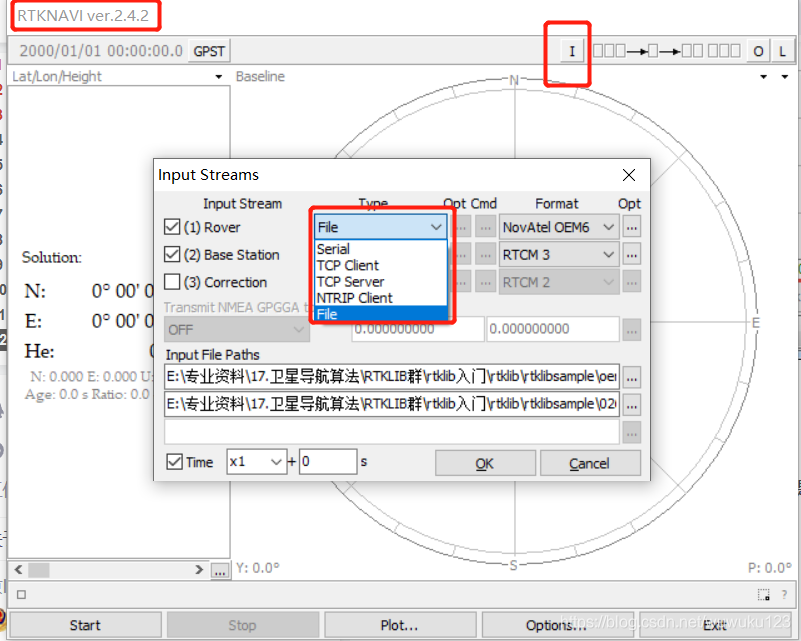Click the empty third input file path field
Screen dimensions: 801x641
(x=390, y=432)
